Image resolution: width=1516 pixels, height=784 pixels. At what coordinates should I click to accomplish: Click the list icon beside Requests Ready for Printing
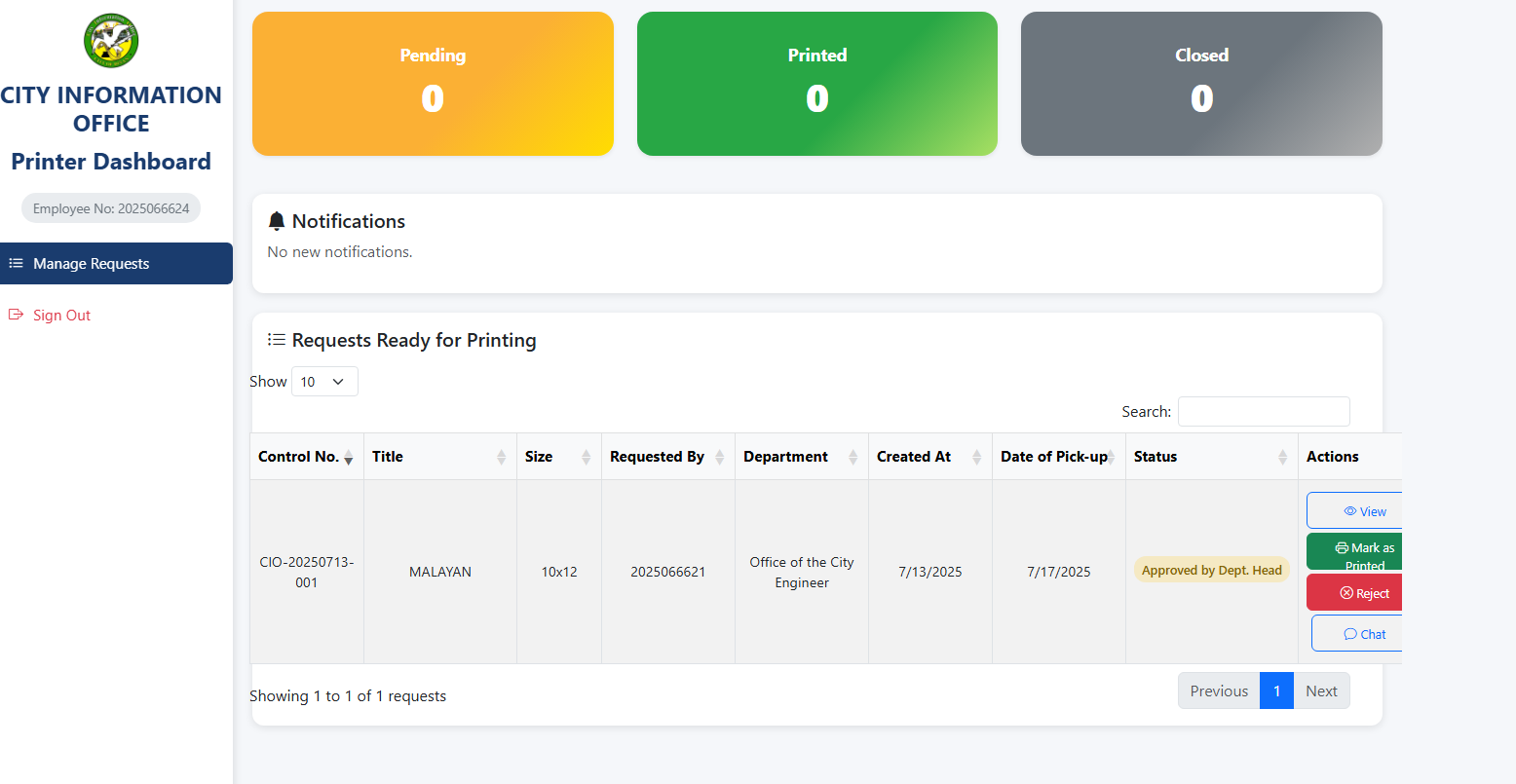pyautogui.click(x=277, y=340)
